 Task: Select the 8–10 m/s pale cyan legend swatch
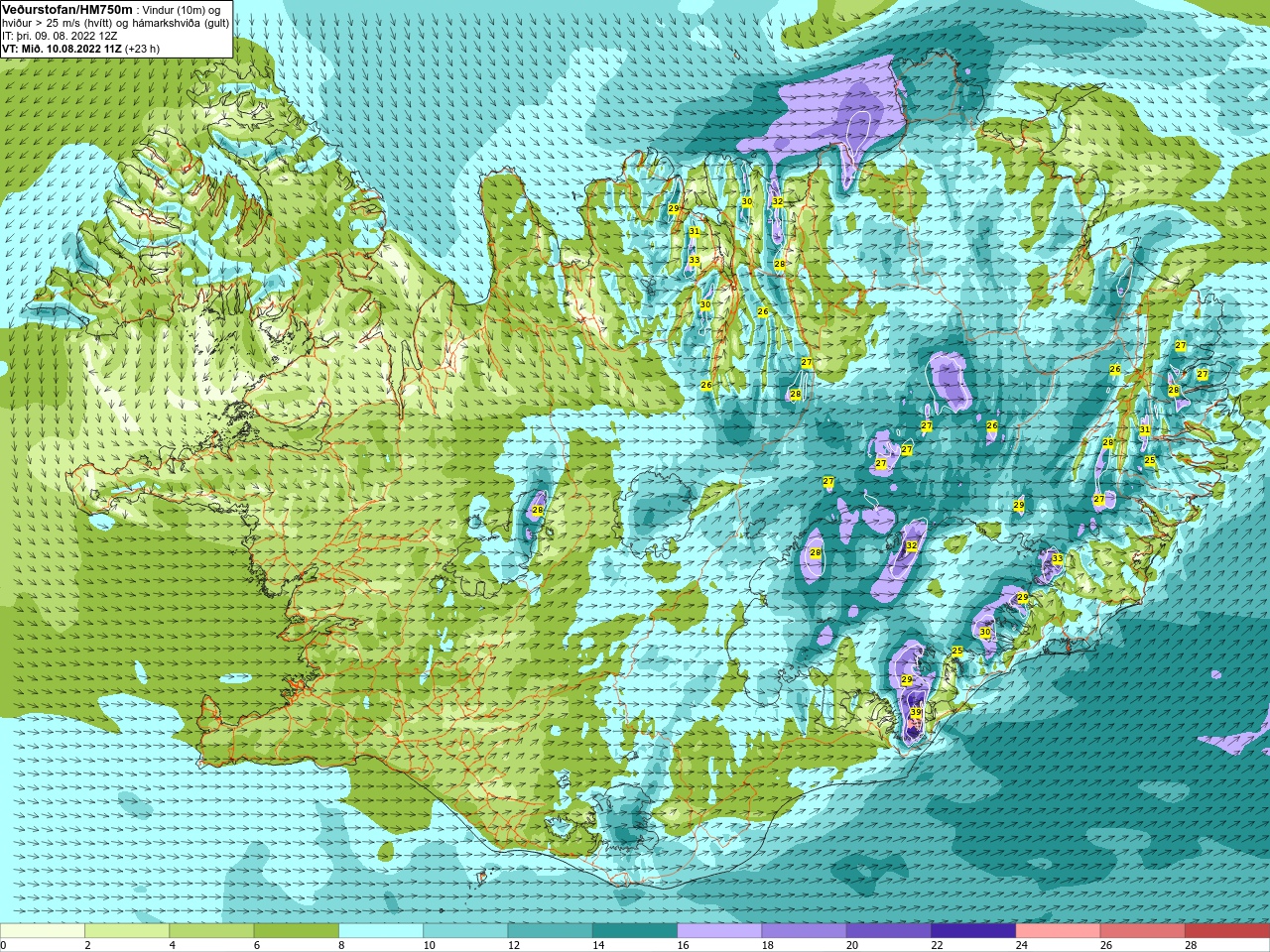(381, 931)
